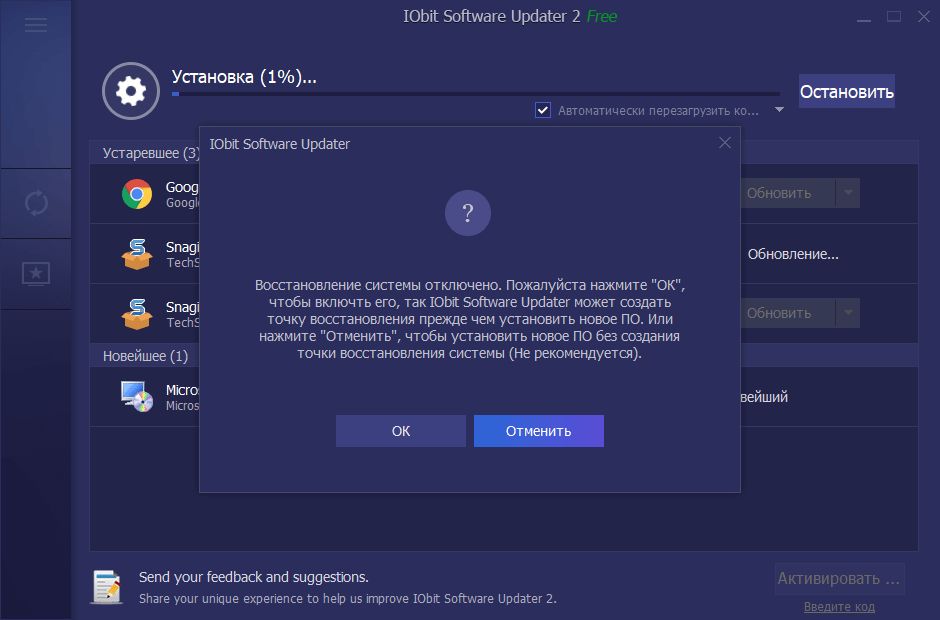The width and height of the screenshot is (940, 620).
Task: Click Обновить for the lower Snagit row
Action: [x=788, y=312]
